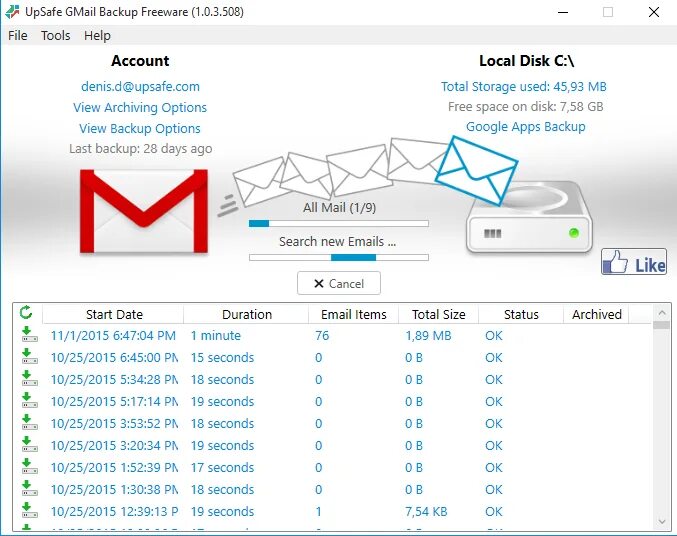Click restore icon for 10/25/2015 12:39:13 backup
This screenshot has width=677, height=536.
[x=29, y=511]
